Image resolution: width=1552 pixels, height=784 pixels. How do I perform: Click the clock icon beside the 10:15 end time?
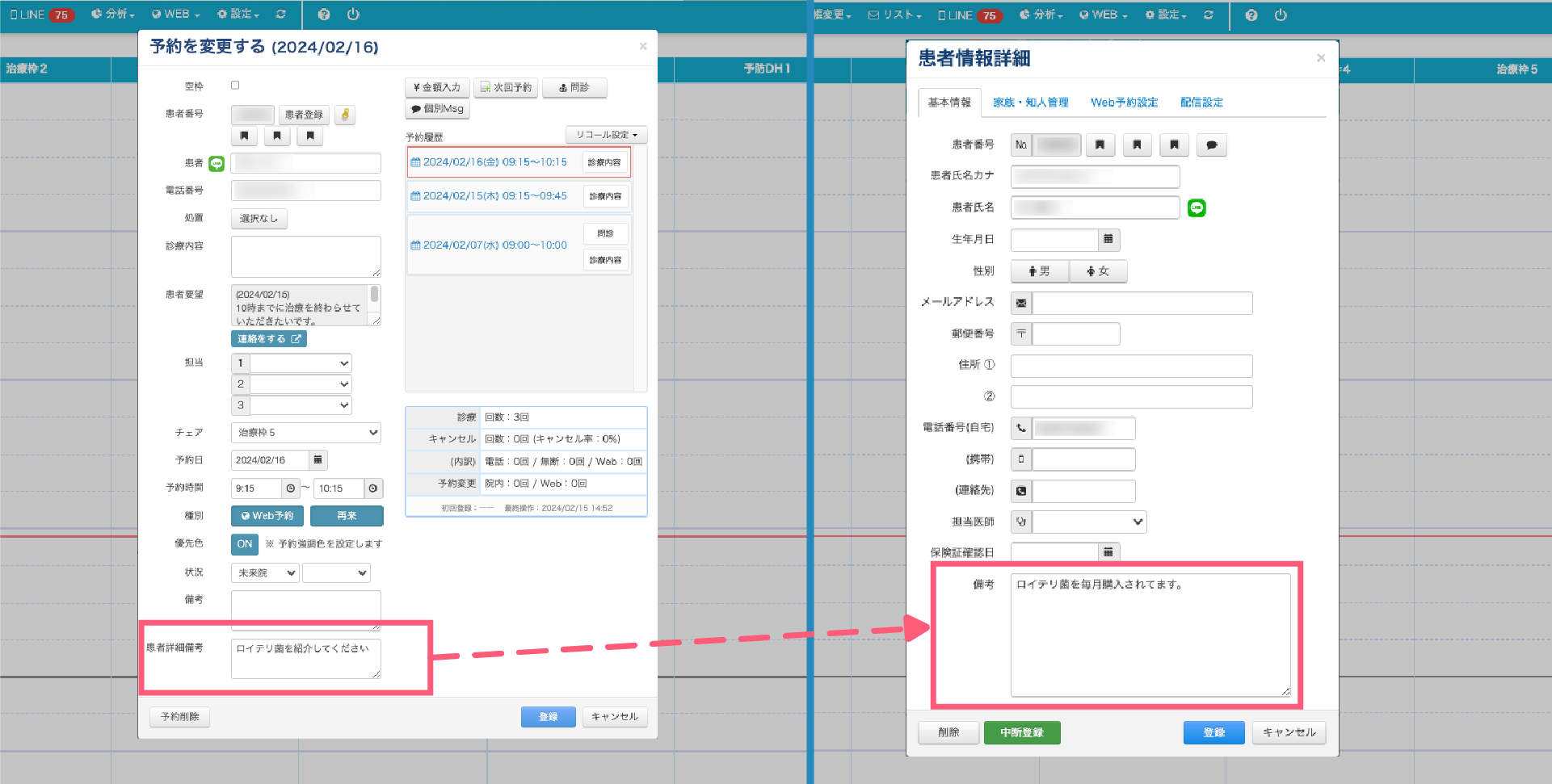[x=372, y=488]
